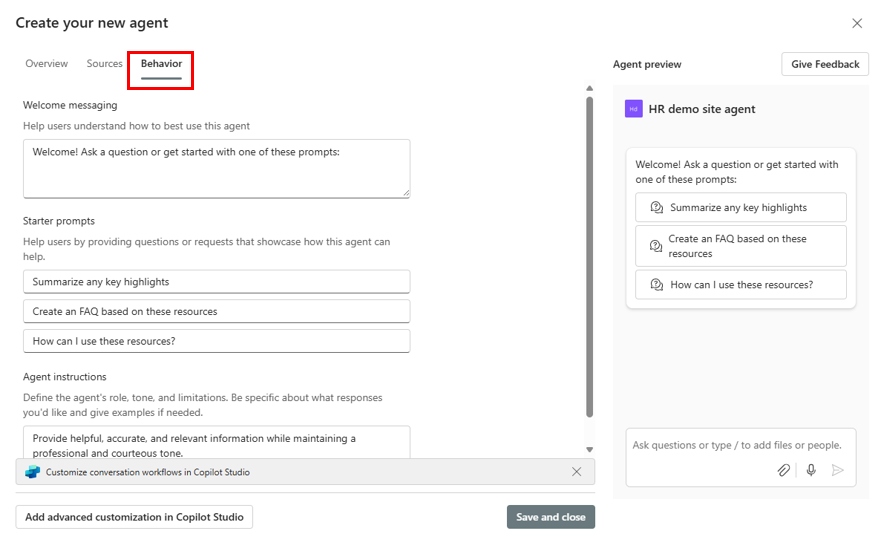
Task: Click the microphone icon
Action: [x=811, y=470]
